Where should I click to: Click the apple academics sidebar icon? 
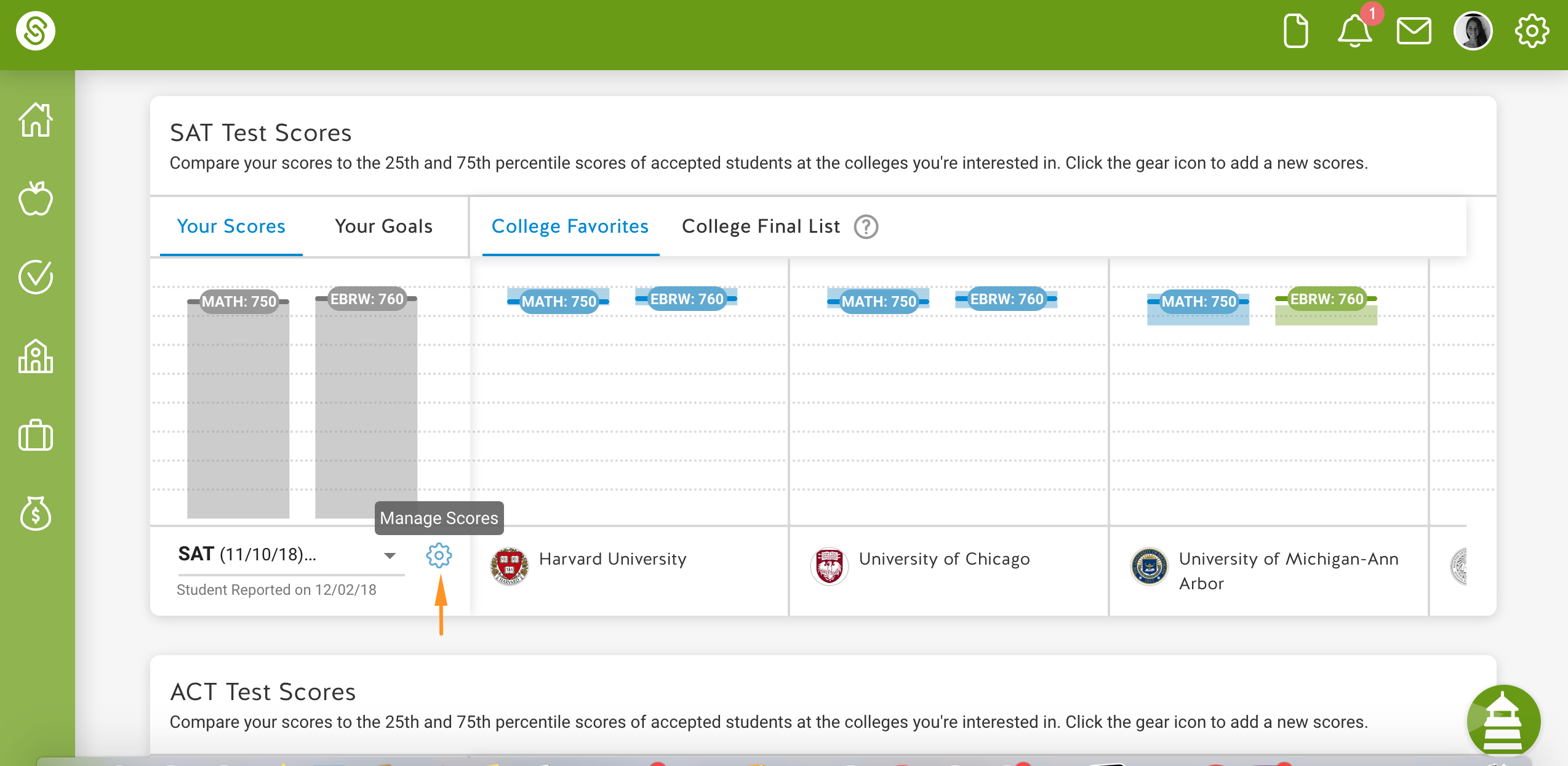point(36,198)
